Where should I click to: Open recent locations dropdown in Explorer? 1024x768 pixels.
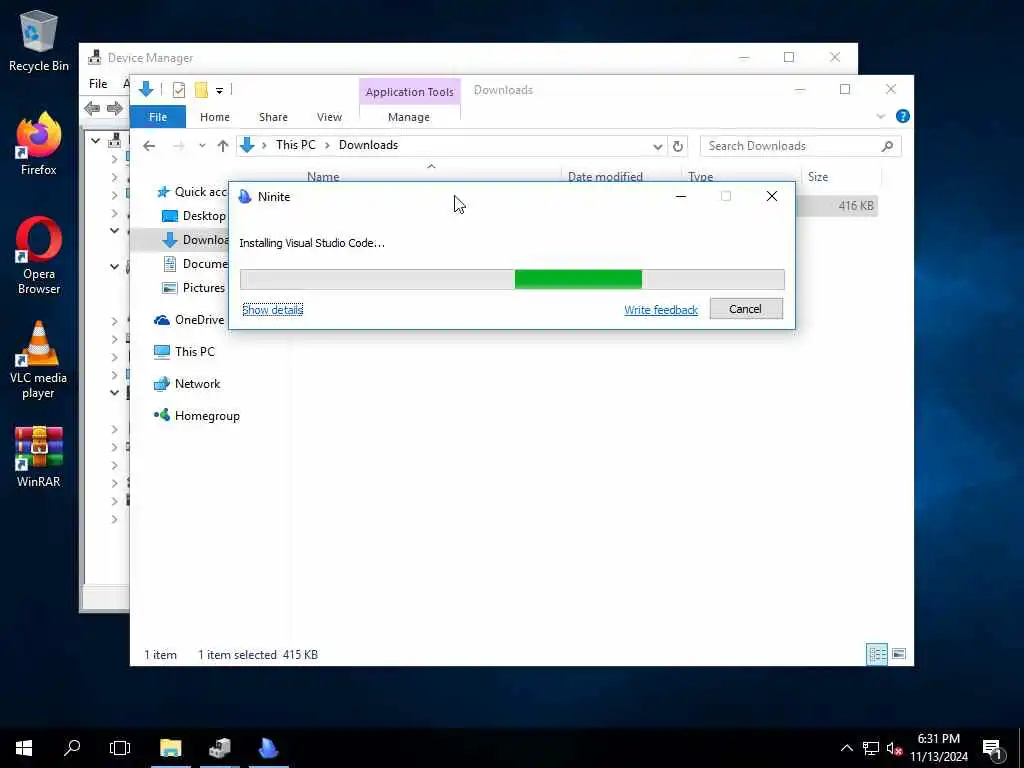tap(202, 146)
